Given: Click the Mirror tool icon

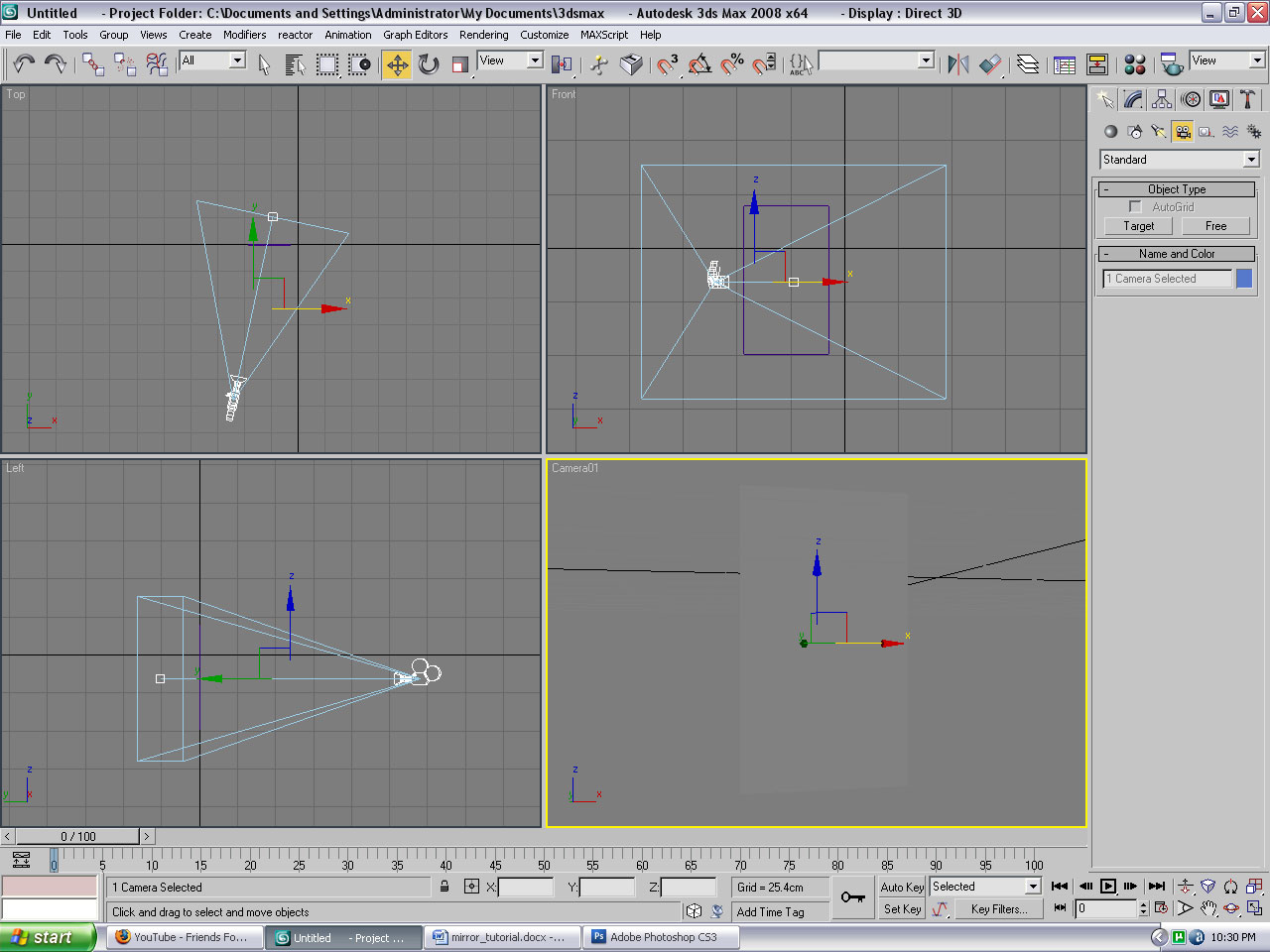Looking at the screenshot, I should point(957,64).
